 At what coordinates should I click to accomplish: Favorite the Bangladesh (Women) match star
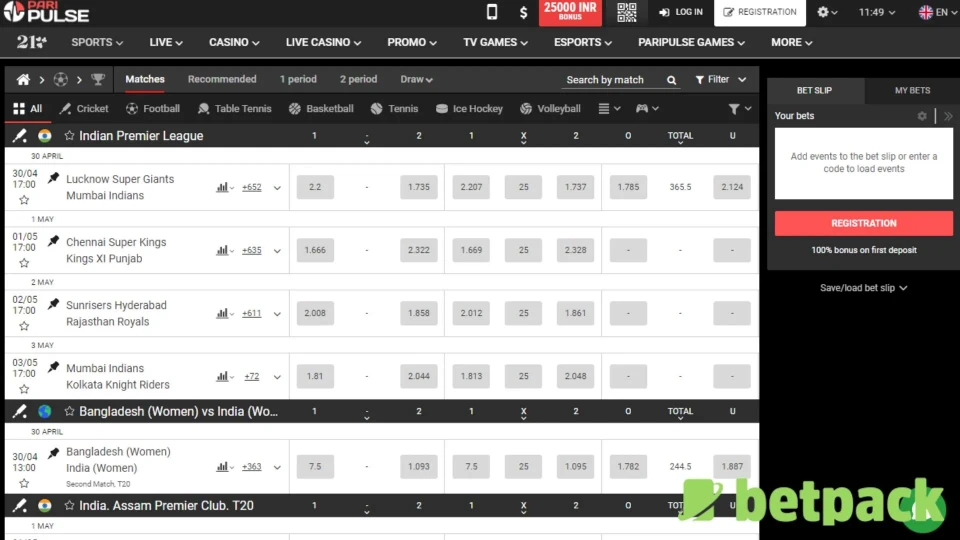click(x=24, y=483)
